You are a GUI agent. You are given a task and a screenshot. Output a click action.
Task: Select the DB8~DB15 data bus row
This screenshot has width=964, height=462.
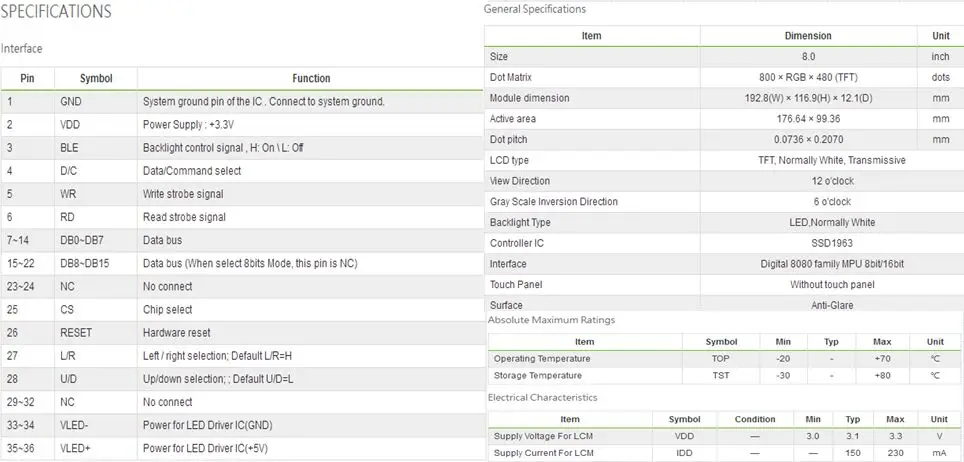click(x=242, y=263)
